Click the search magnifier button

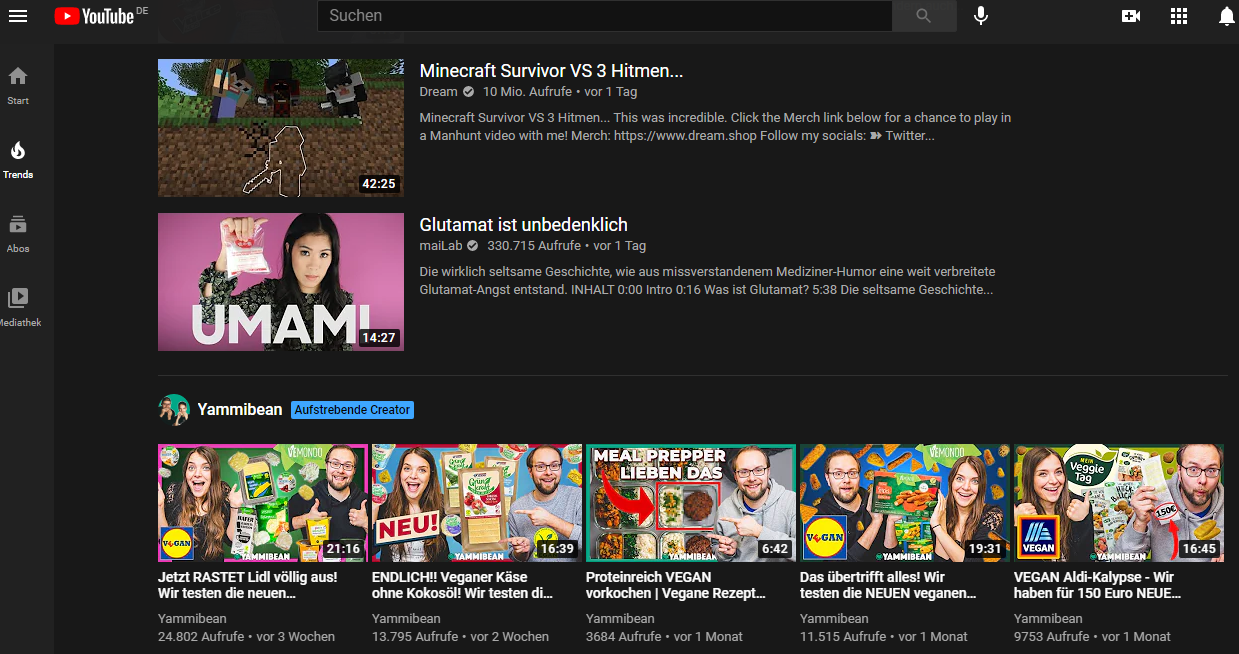click(x=923, y=16)
